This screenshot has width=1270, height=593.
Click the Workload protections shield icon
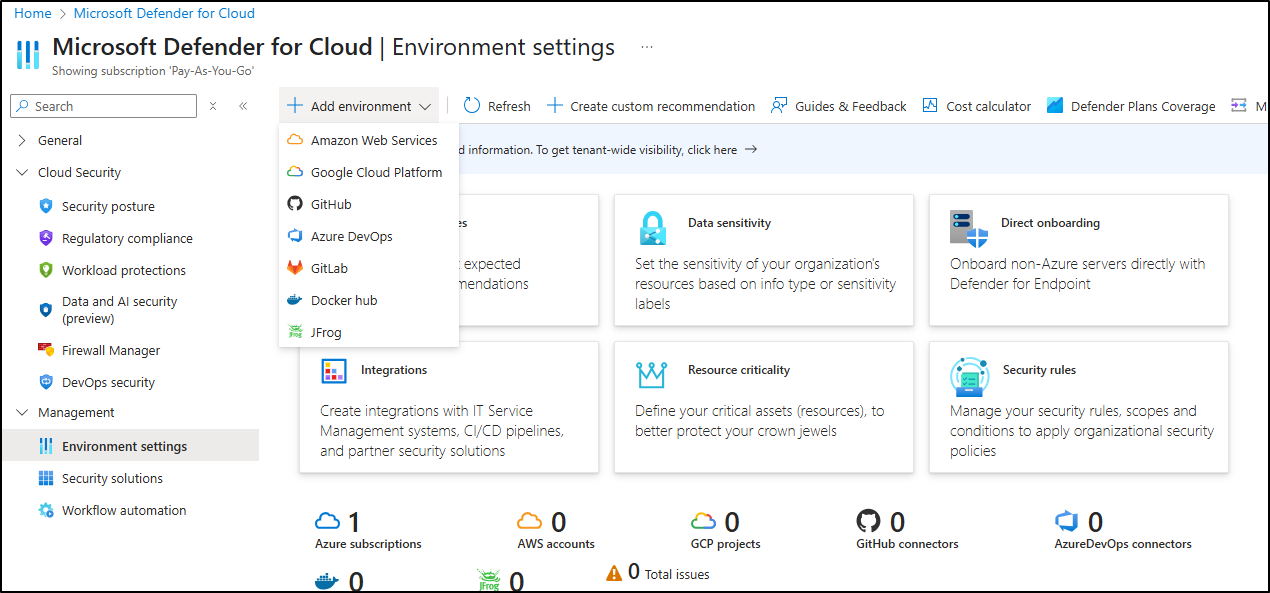coord(45,270)
